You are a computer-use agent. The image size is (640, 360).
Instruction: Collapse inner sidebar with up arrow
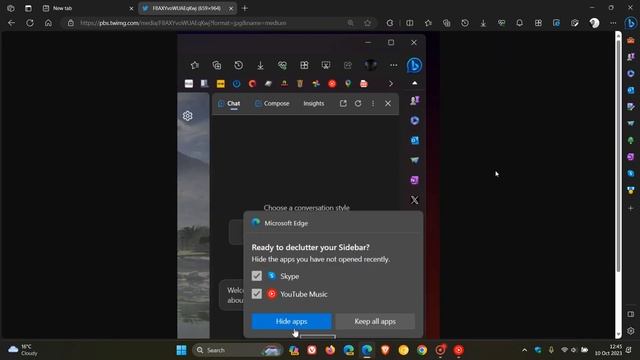click(x=415, y=83)
